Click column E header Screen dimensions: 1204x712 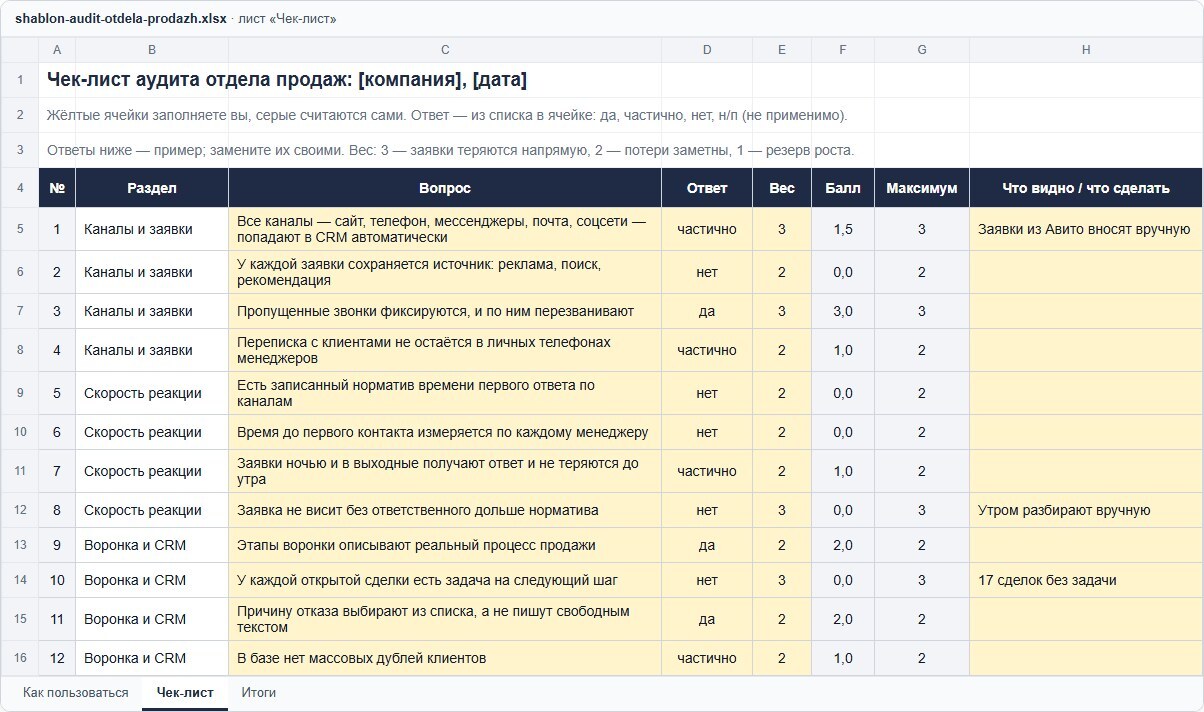[x=782, y=50]
